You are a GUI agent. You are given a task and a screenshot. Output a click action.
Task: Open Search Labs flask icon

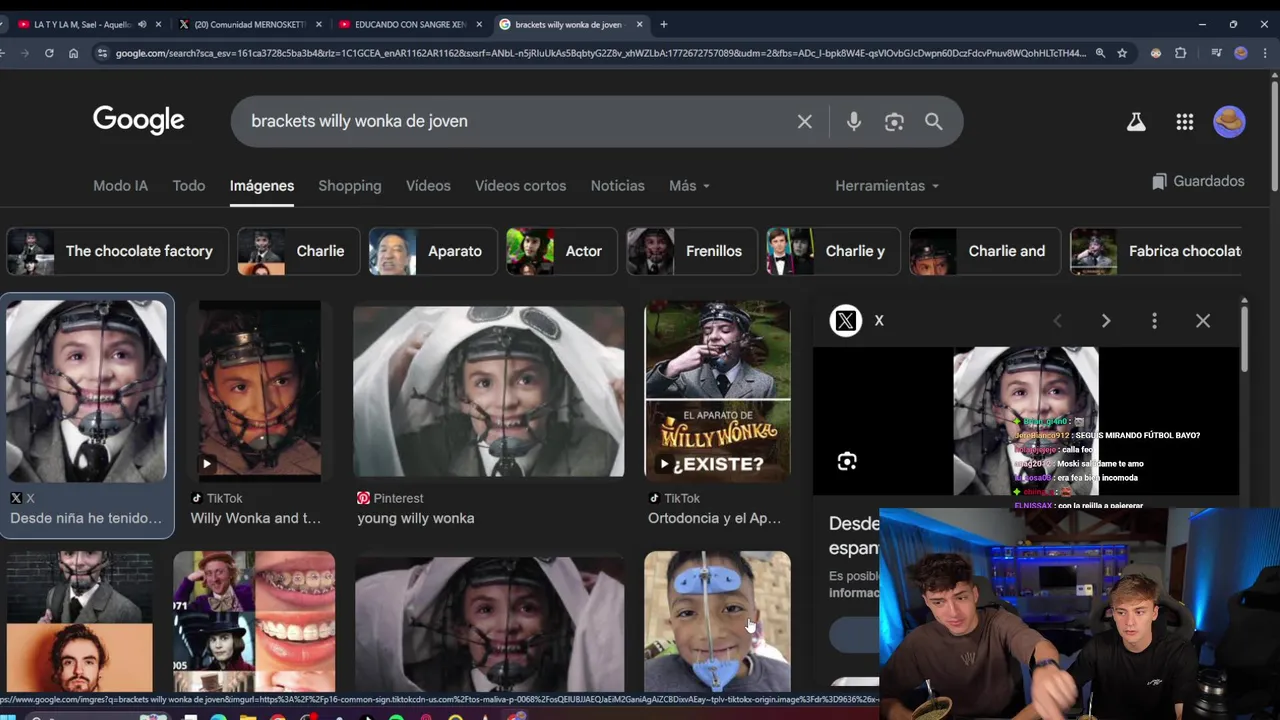tap(1136, 122)
